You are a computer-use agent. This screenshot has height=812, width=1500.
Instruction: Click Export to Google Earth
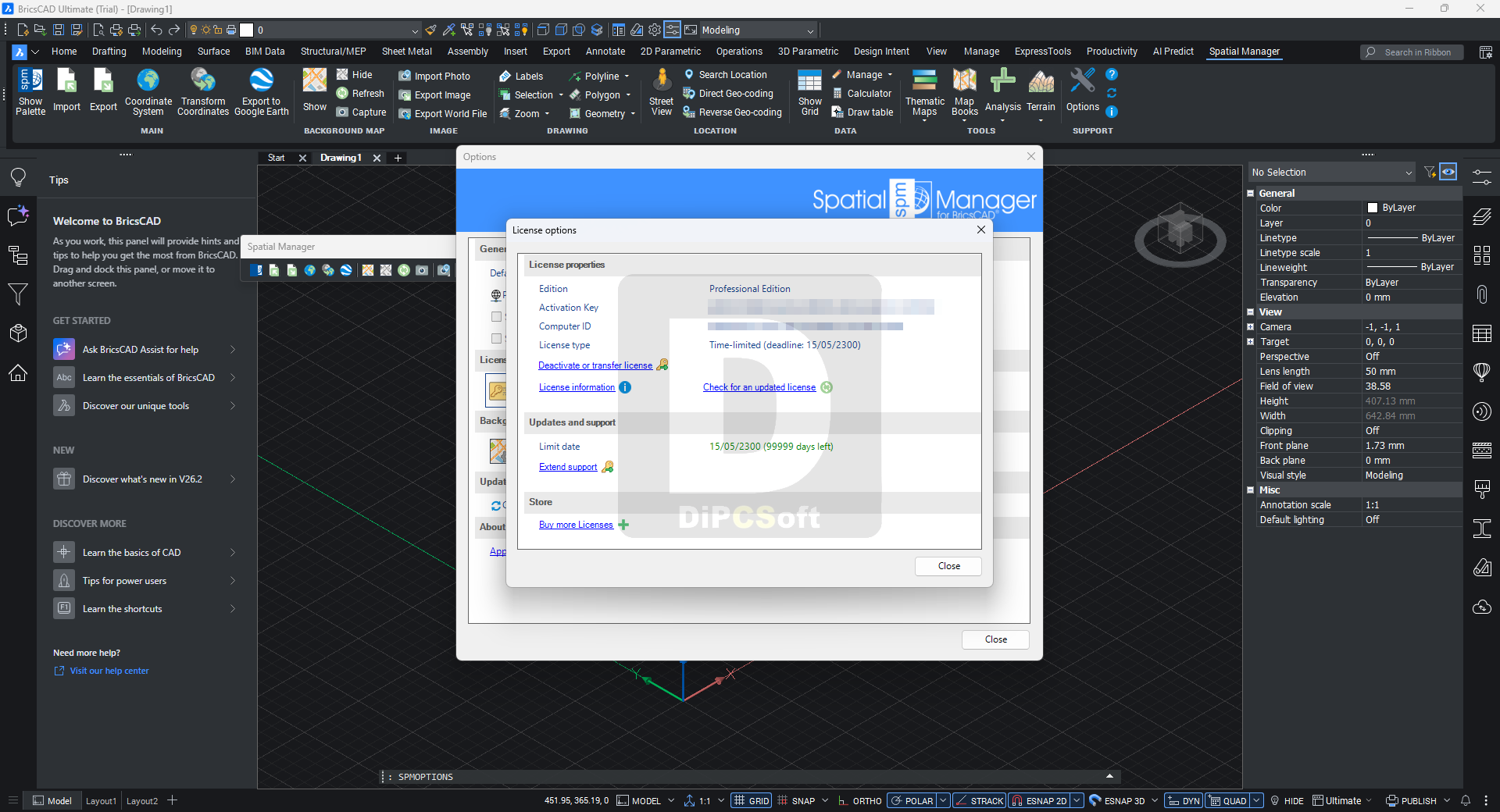click(262, 91)
